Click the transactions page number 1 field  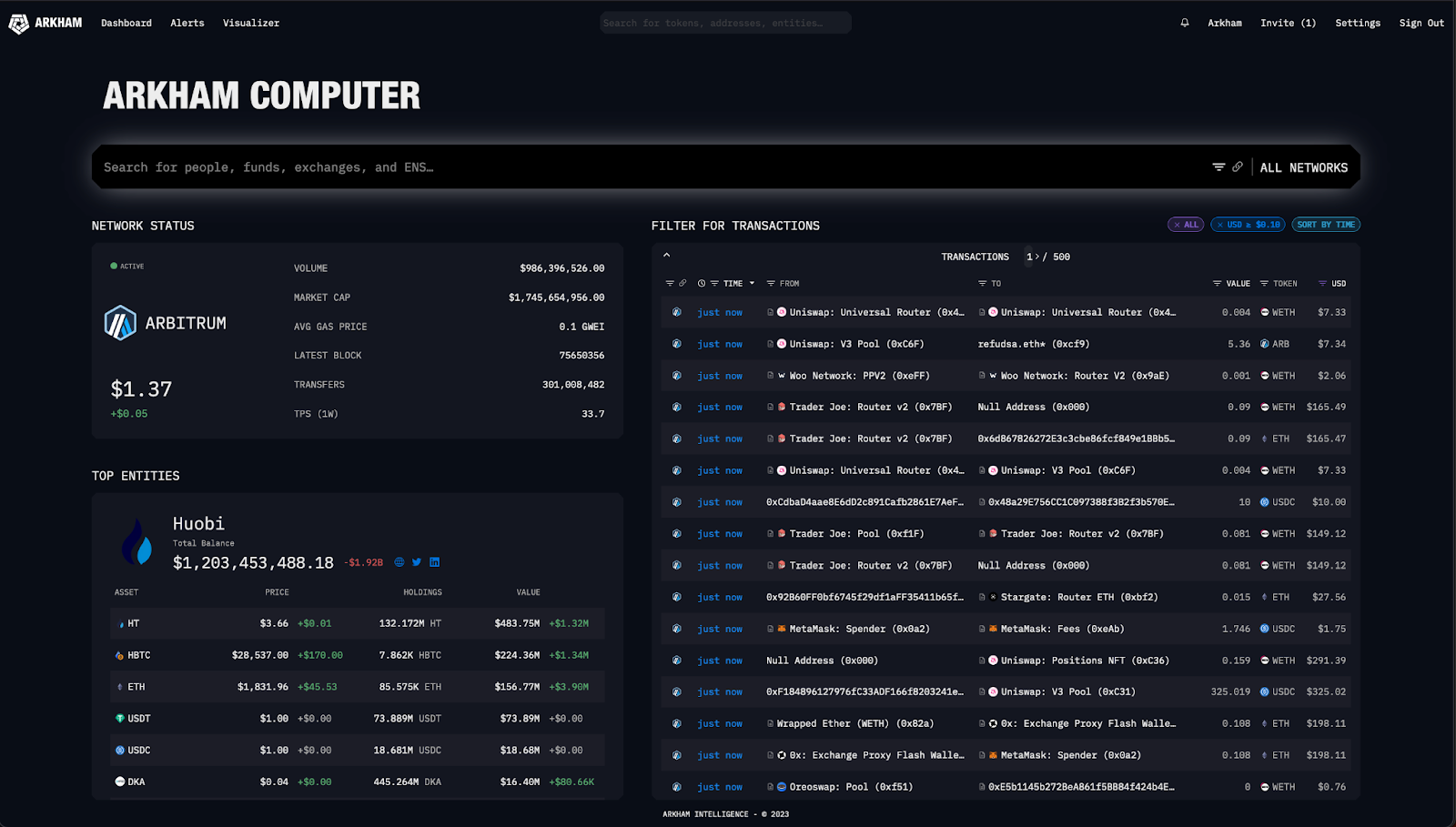pyautogui.click(x=1029, y=257)
